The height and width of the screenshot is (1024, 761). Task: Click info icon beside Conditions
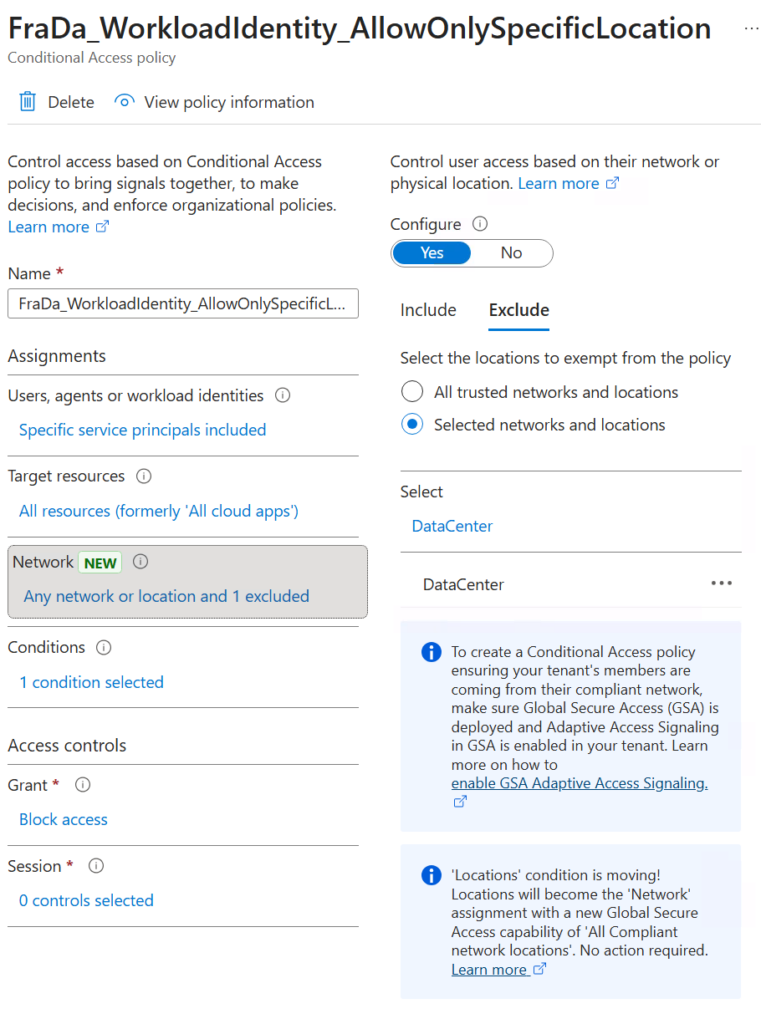pyautogui.click(x=104, y=647)
